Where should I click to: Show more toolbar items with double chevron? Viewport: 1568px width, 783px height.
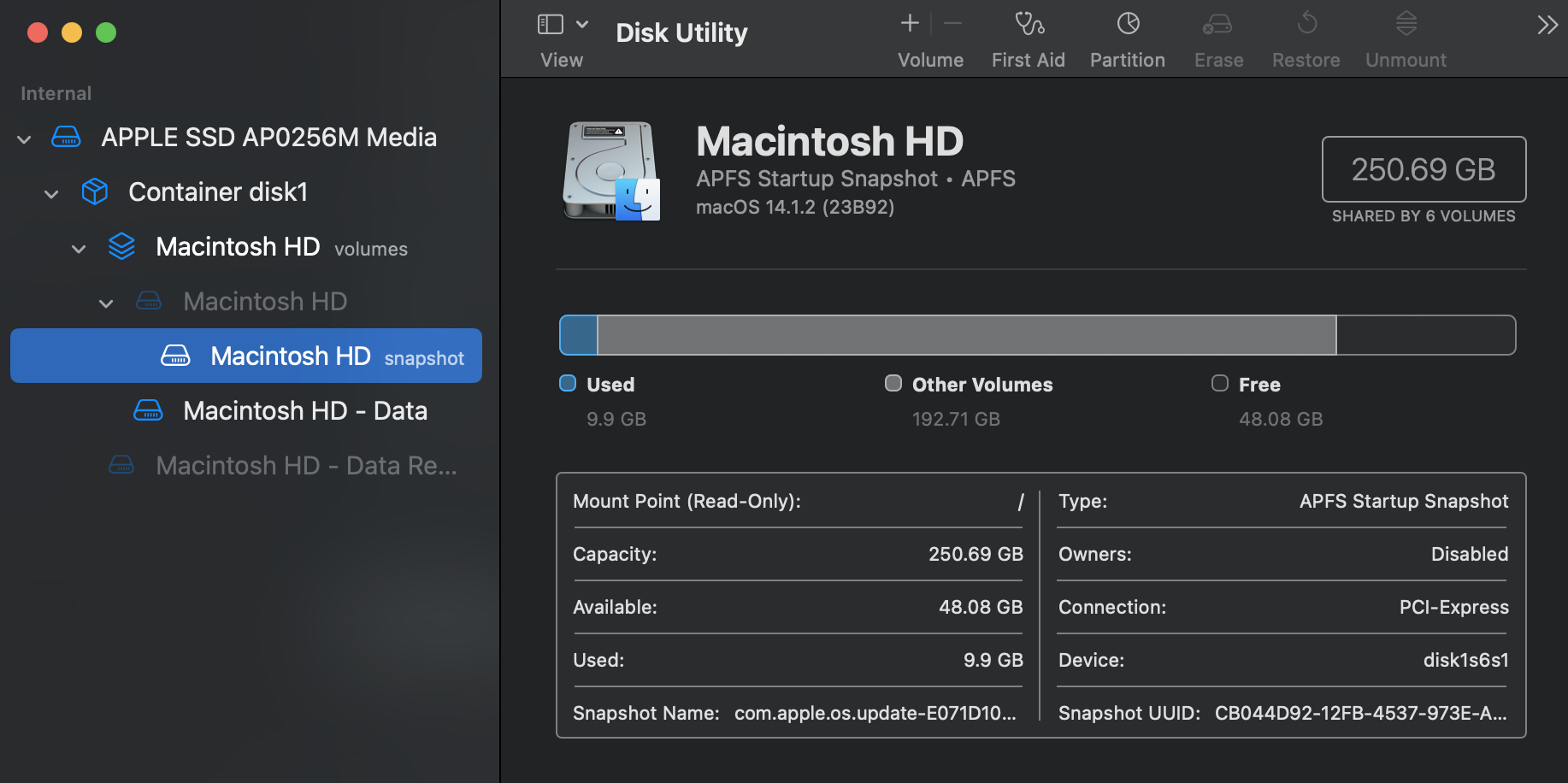coord(1547,24)
